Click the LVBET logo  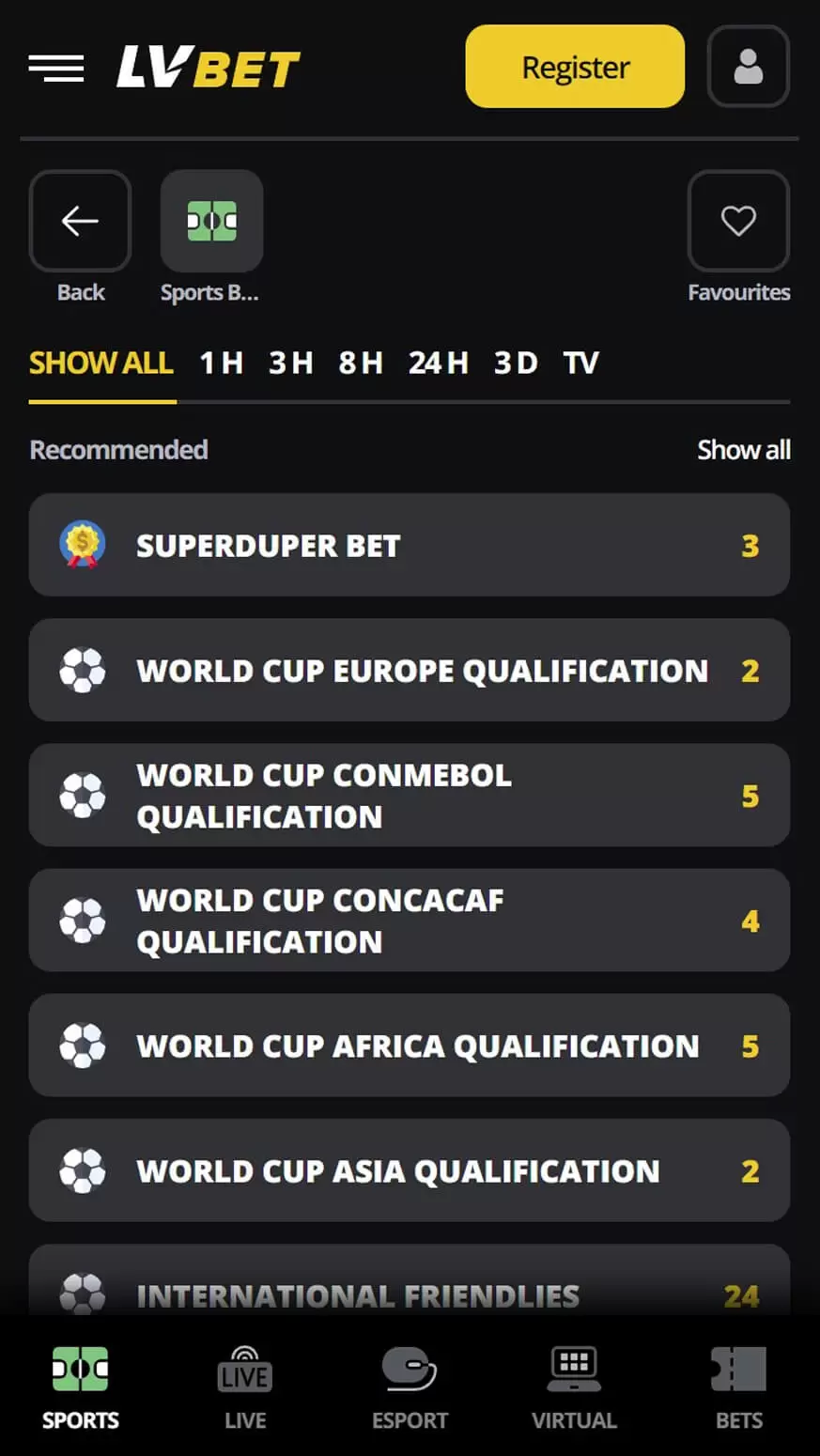click(208, 68)
